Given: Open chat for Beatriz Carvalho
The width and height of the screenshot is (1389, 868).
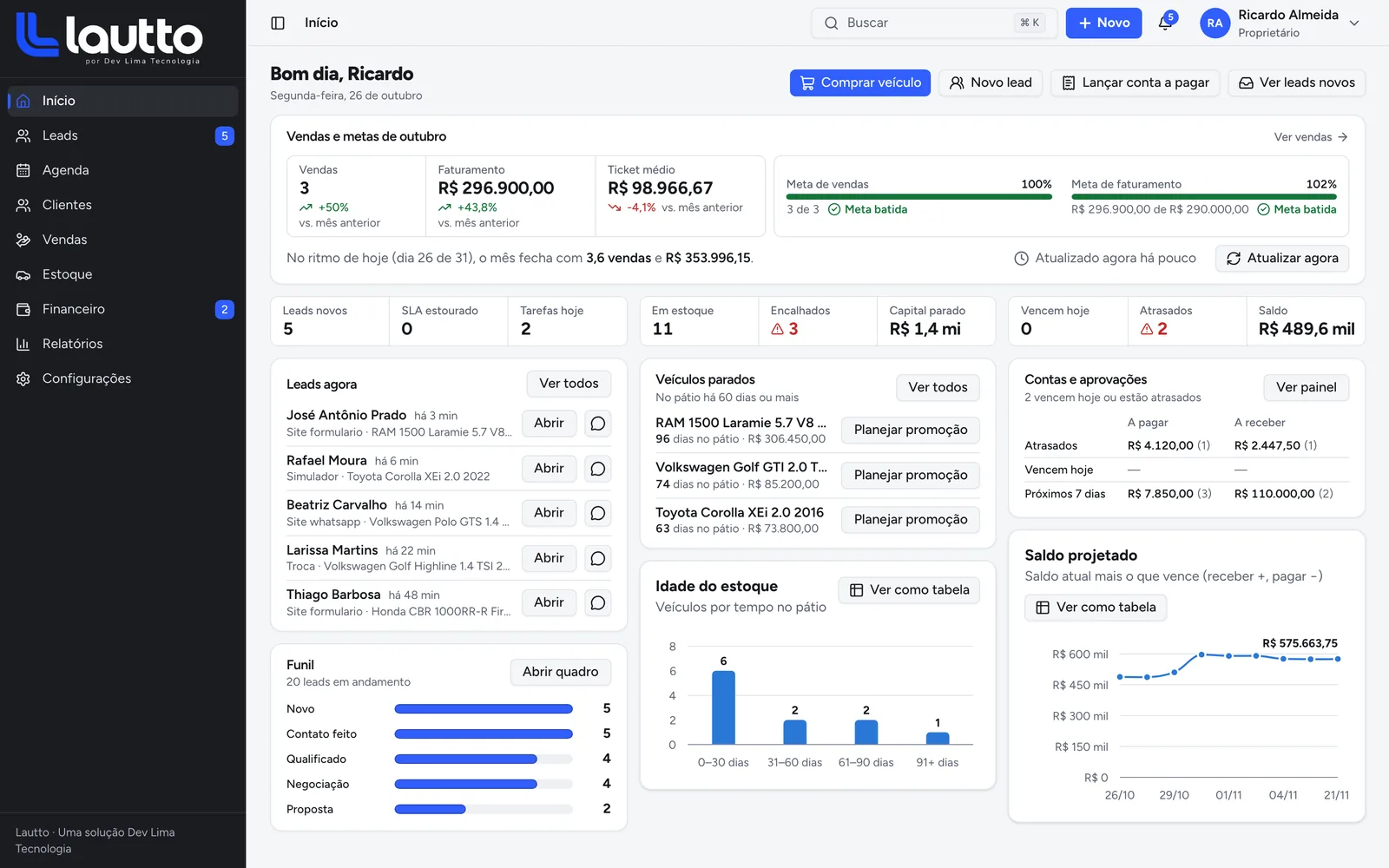Looking at the screenshot, I should [597, 513].
